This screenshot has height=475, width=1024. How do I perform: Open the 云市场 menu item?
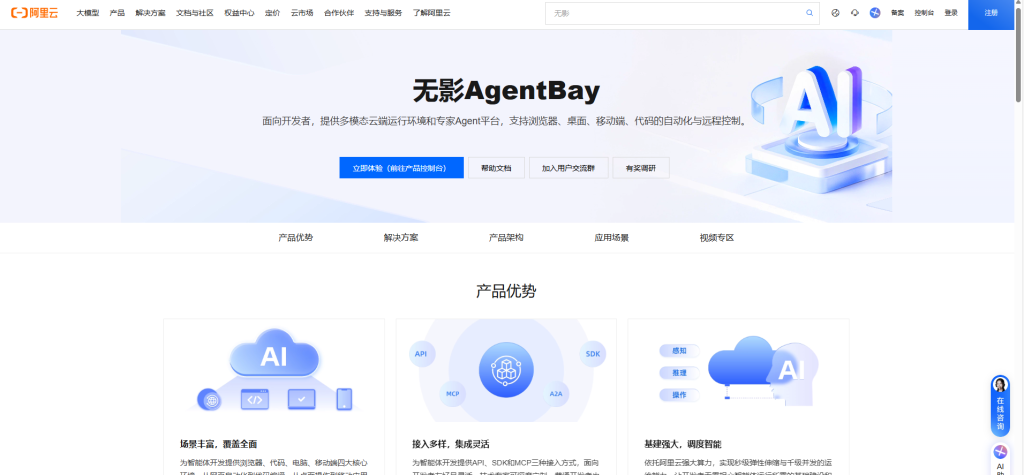pos(302,13)
